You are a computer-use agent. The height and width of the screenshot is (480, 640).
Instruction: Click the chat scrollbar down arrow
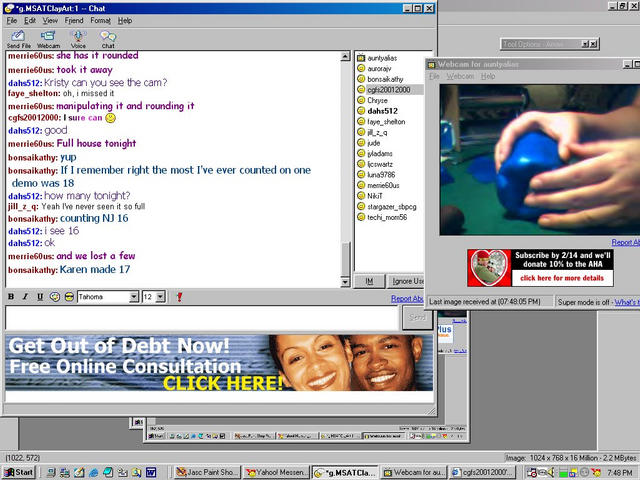345,282
